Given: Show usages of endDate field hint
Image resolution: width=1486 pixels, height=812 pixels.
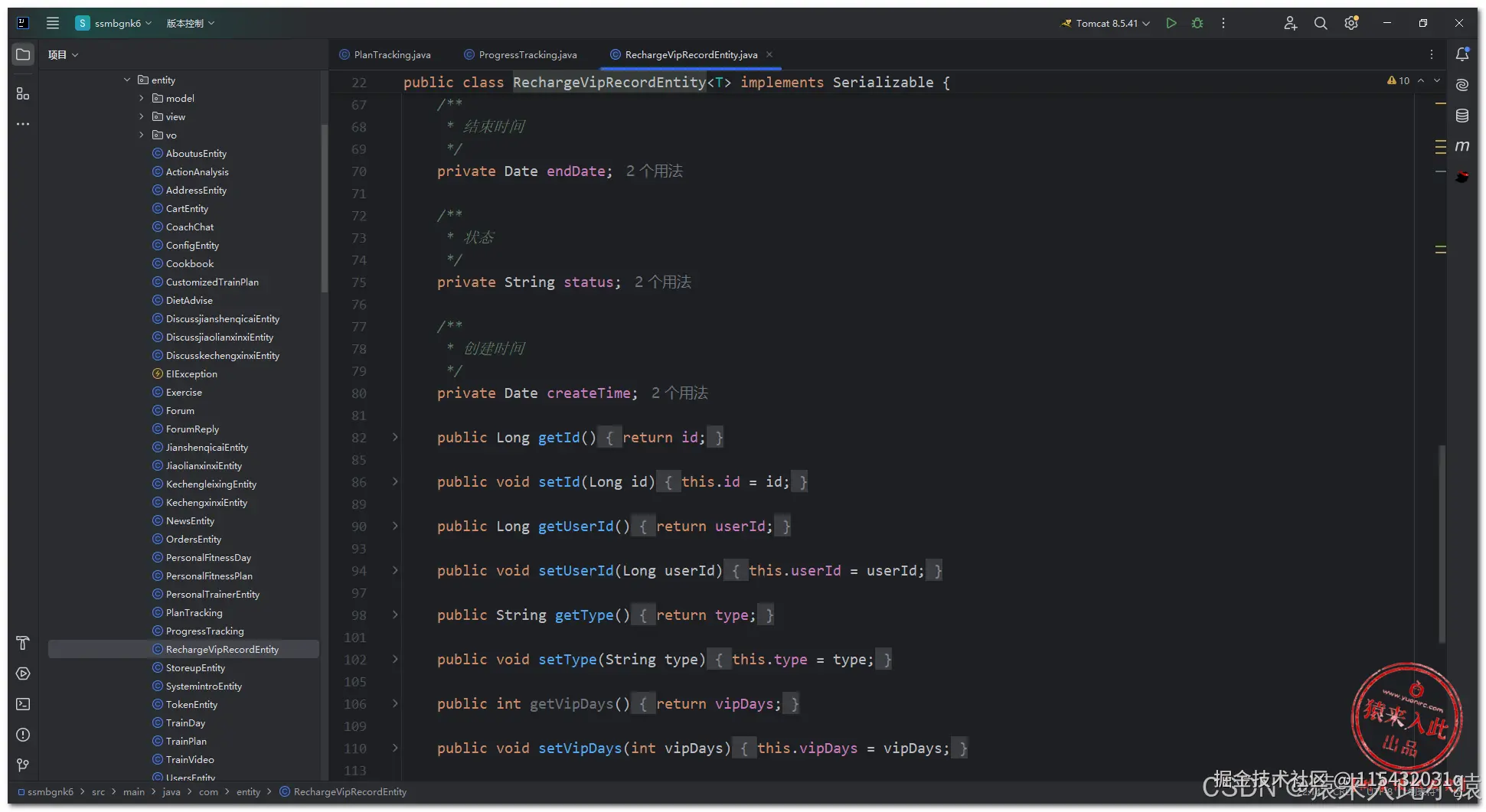Looking at the screenshot, I should (x=655, y=171).
